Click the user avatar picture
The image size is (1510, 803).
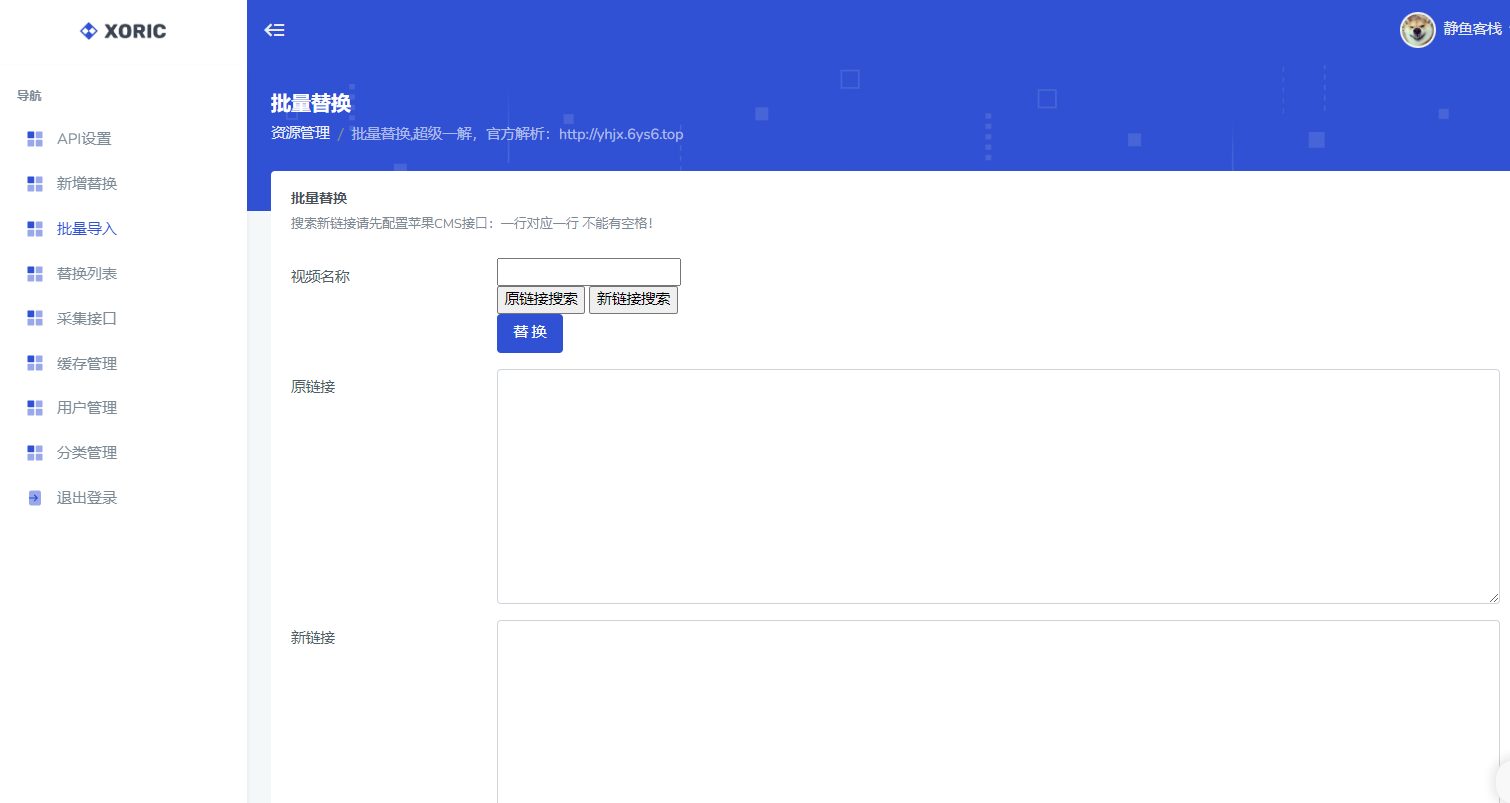click(x=1417, y=30)
